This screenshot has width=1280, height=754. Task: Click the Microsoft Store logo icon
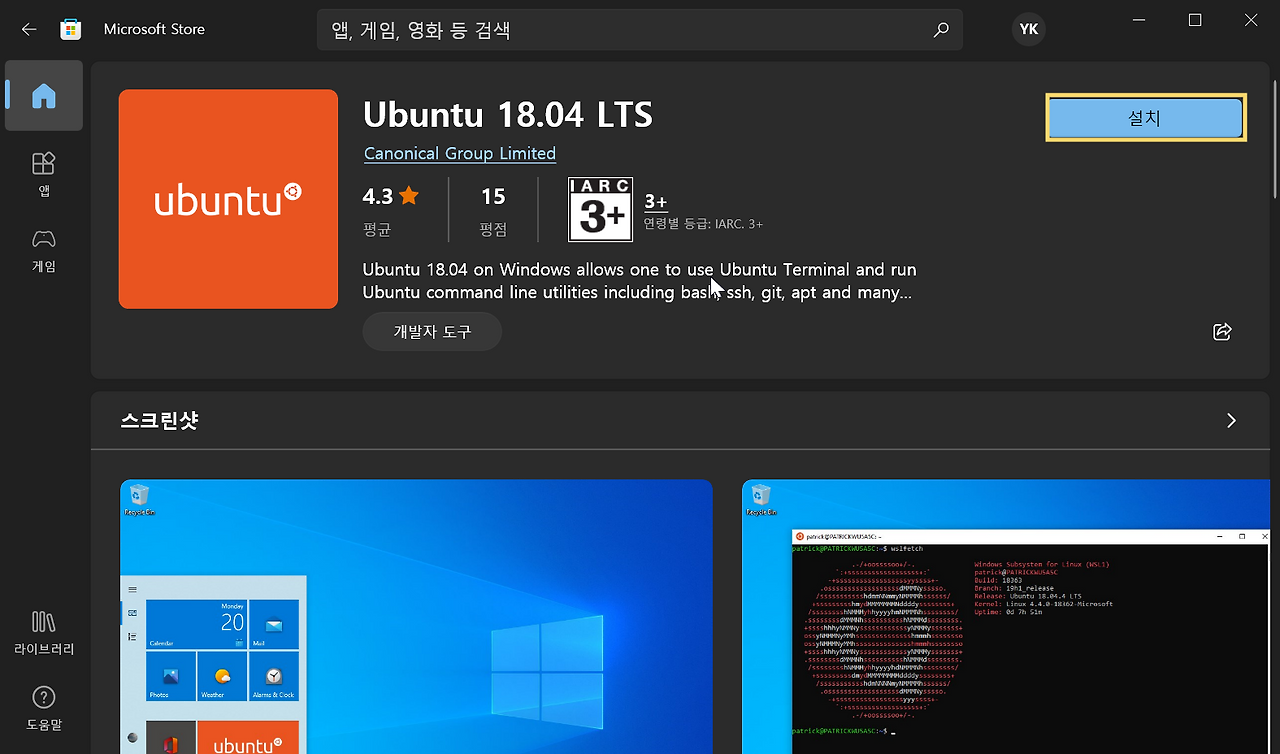click(70, 30)
